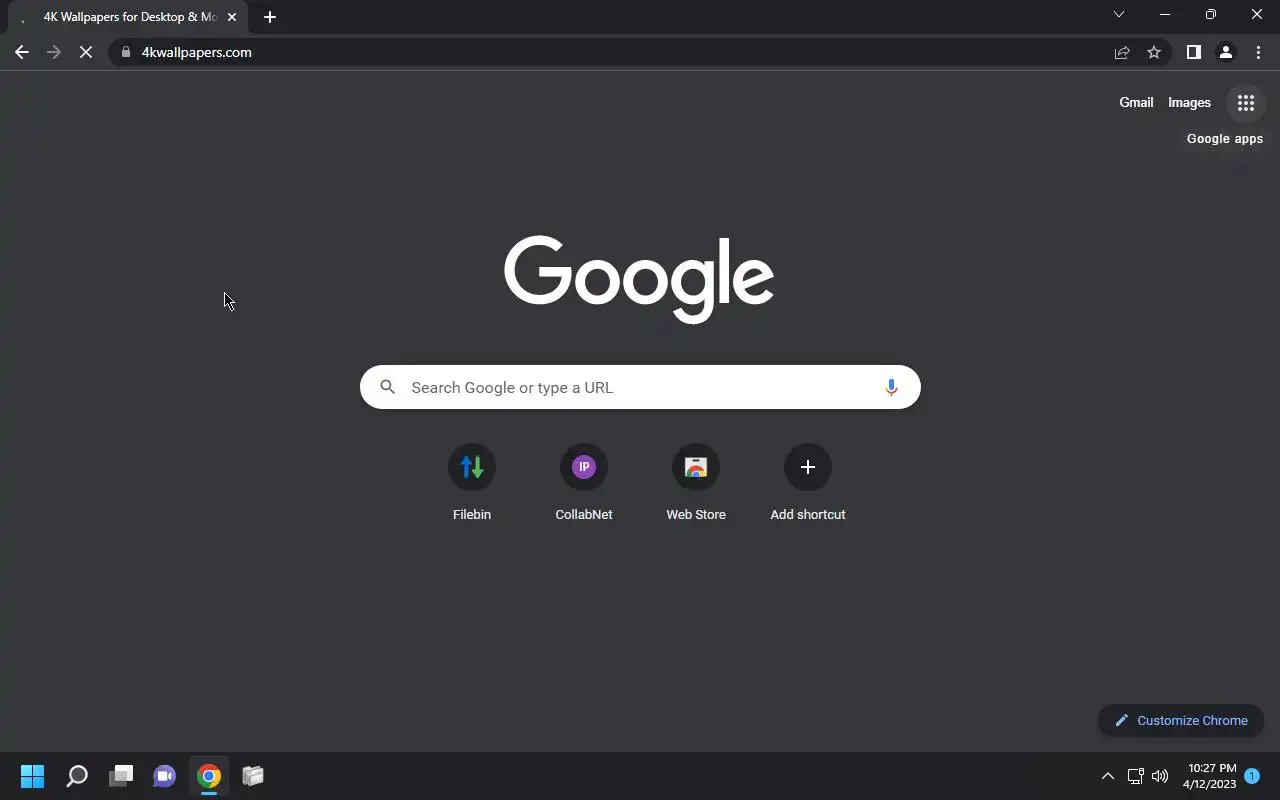Viewport: 1280px width, 800px height.
Task: Click the magnifier icon in the search box
Action: click(x=388, y=387)
